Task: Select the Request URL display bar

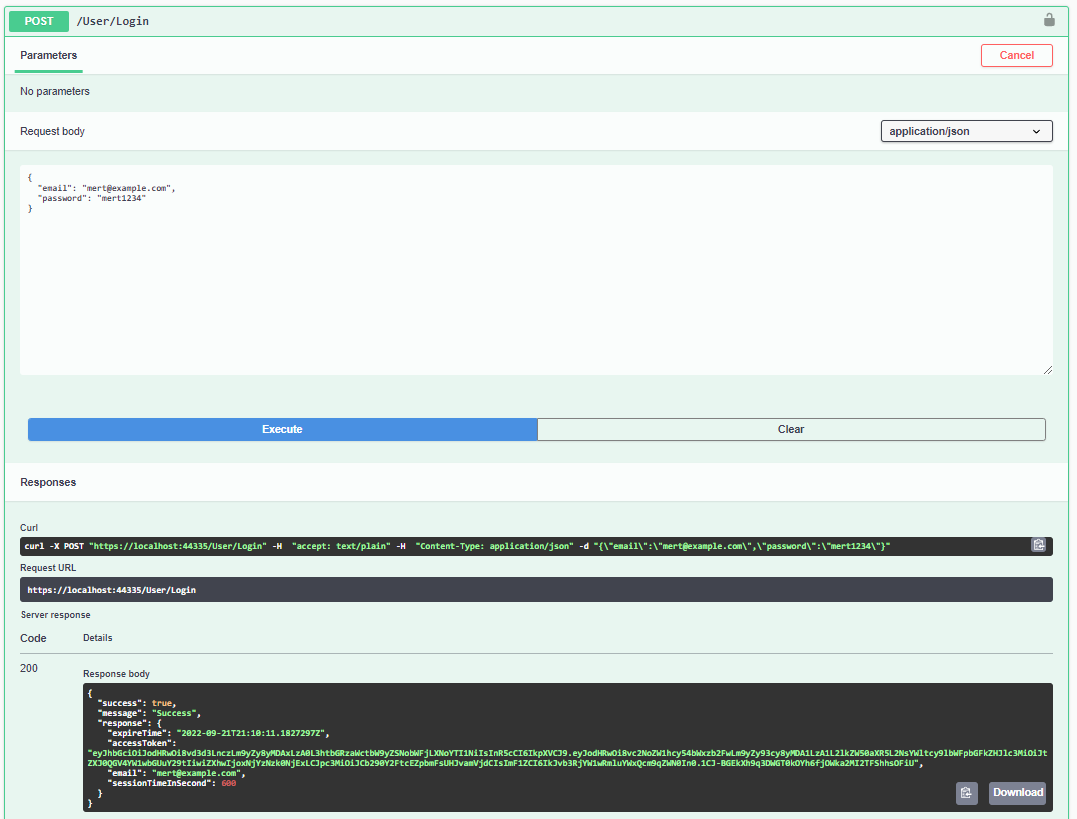Action: click(536, 589)
